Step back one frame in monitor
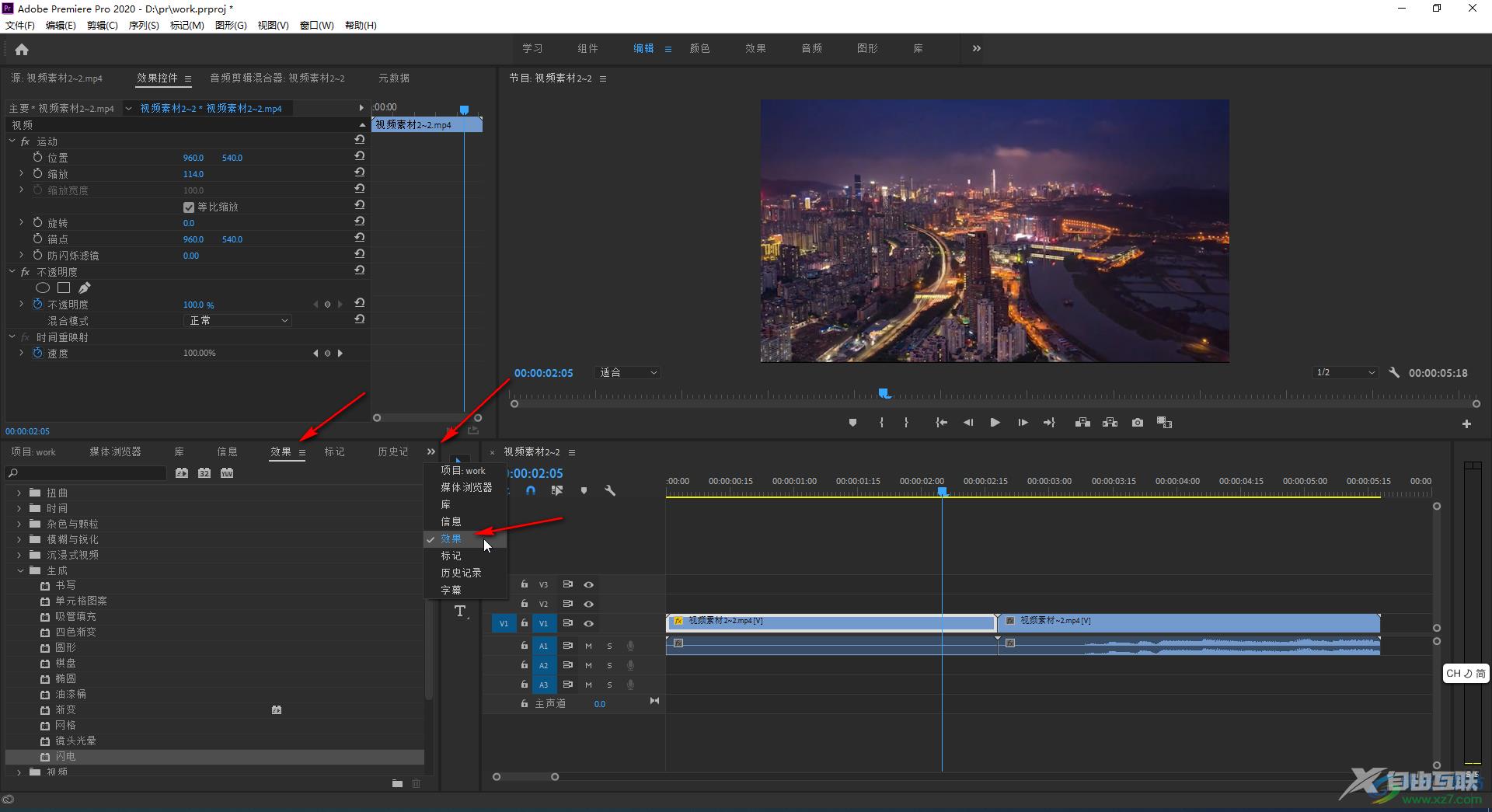This screenshot has height=812, width=1492. coord(967,423)
